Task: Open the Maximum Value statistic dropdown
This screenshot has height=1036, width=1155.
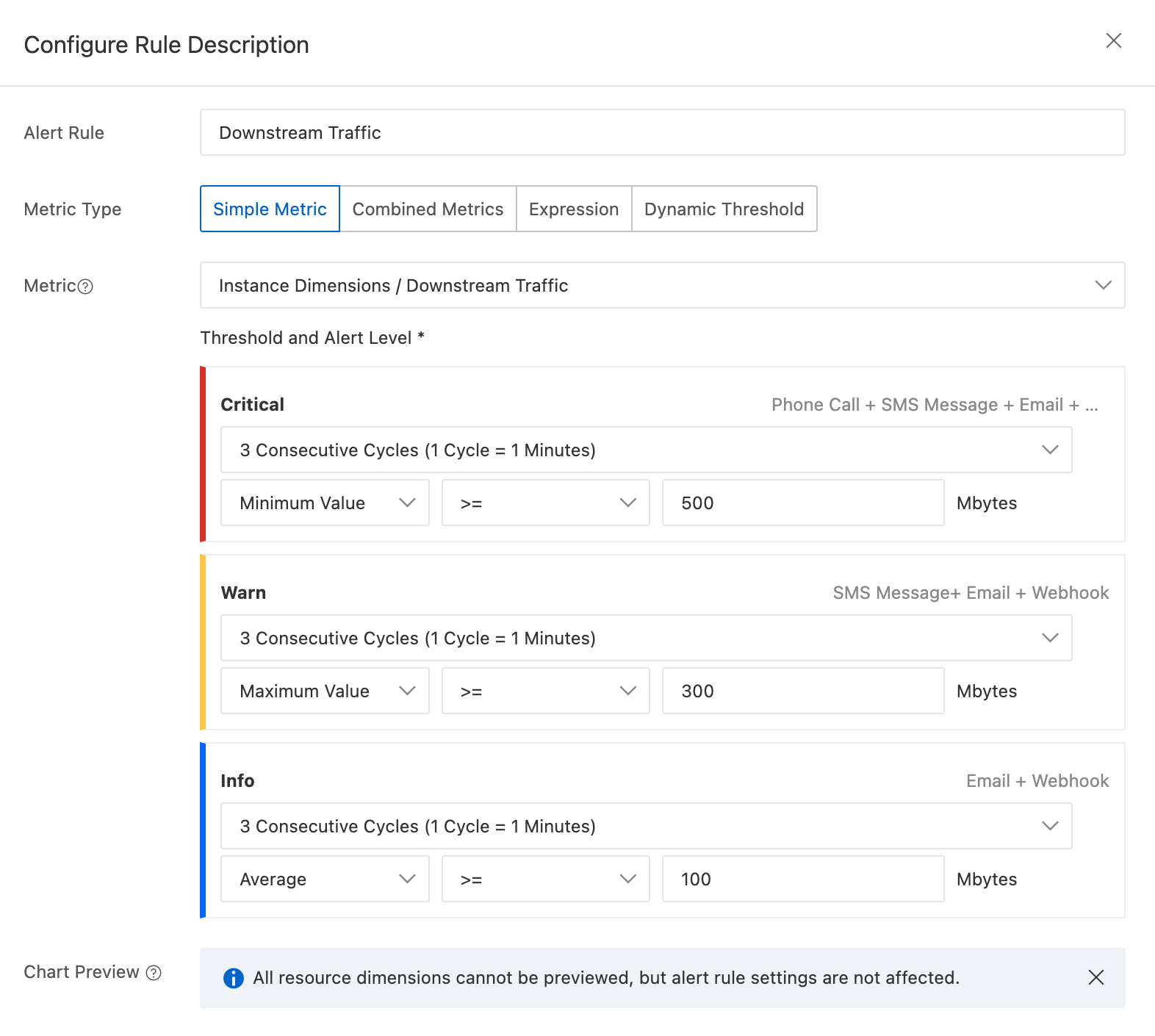Action: point(325,691)
